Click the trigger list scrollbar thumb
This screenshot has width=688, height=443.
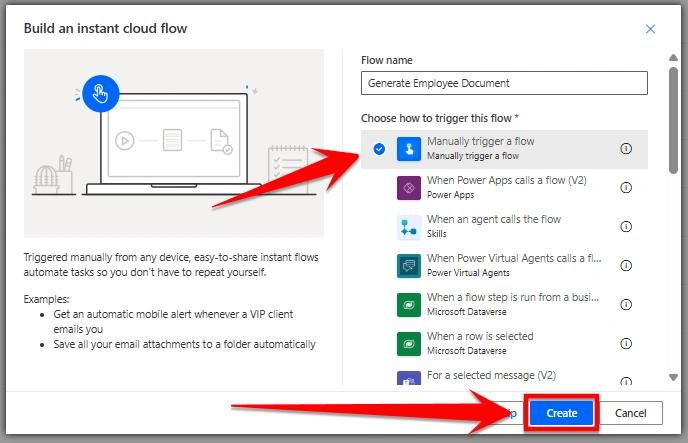tap(674, 121)
